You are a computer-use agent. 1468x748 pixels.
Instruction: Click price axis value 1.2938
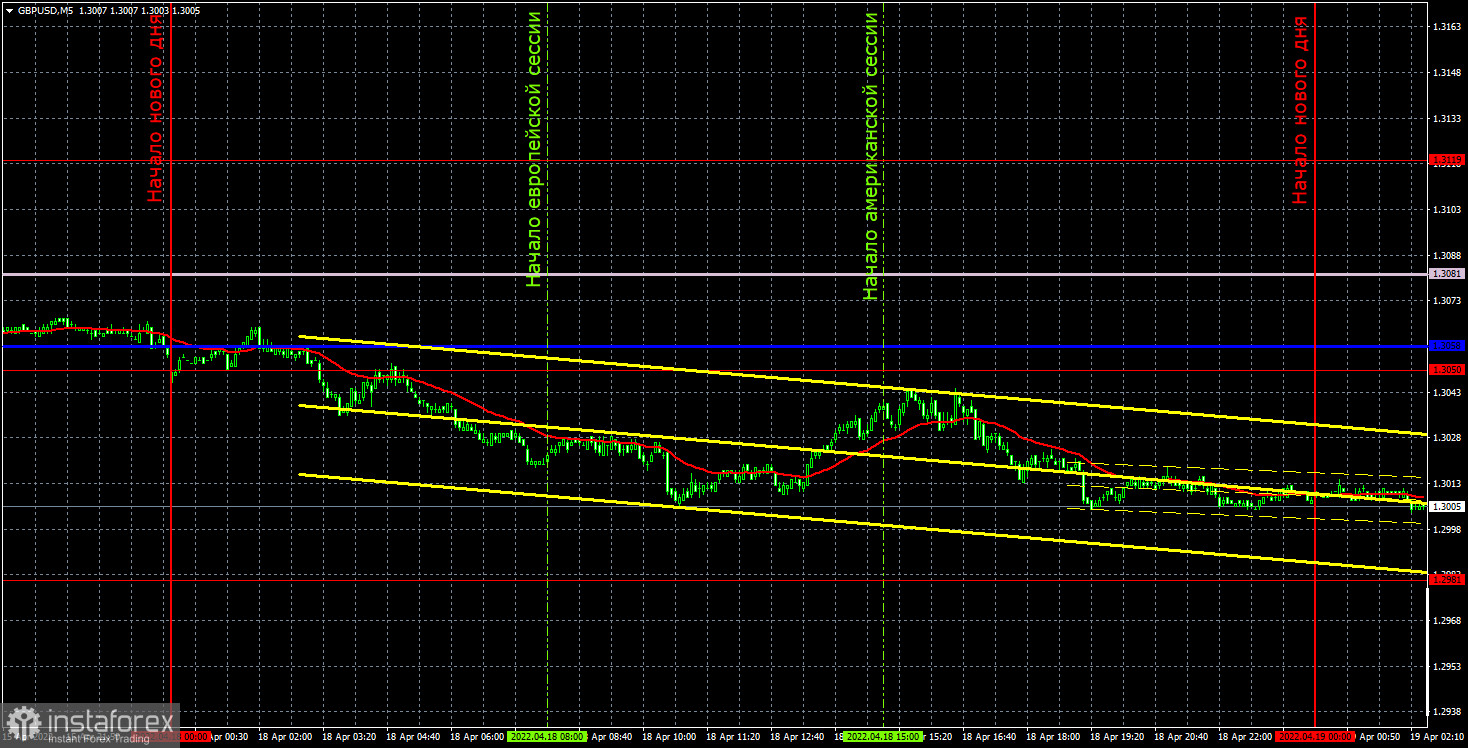pyautogui.click(x=1447, y=712)
